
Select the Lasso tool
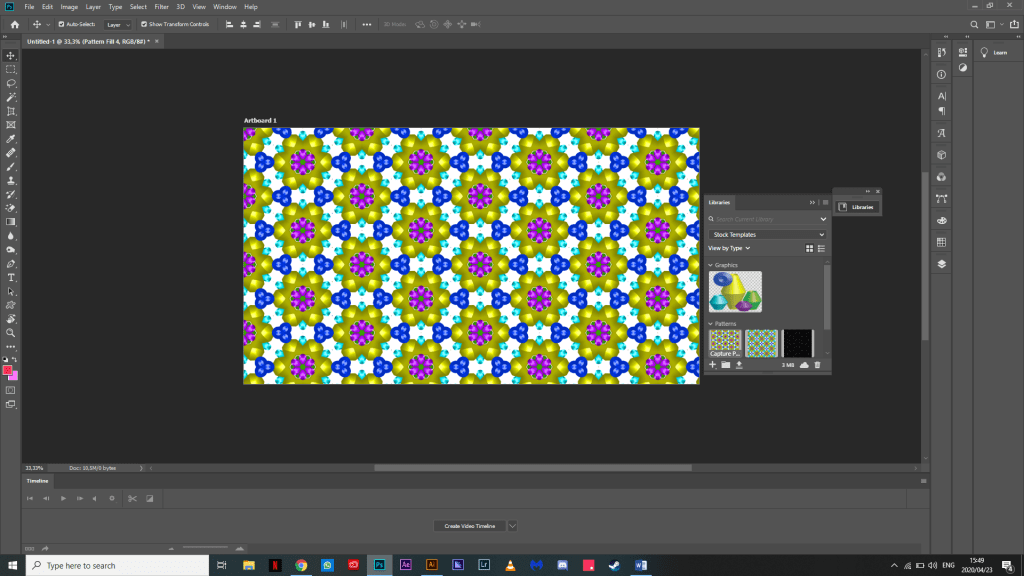(11, 83)
